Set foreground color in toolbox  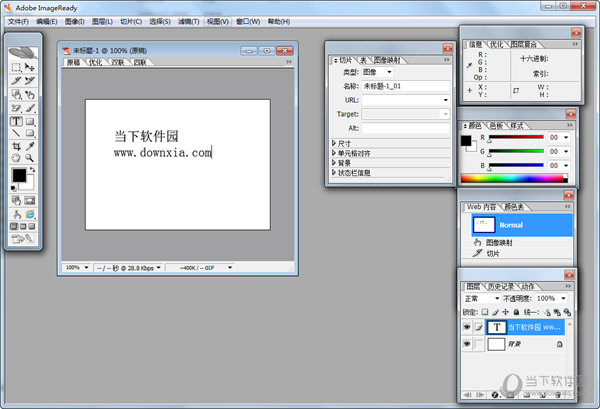19,175
